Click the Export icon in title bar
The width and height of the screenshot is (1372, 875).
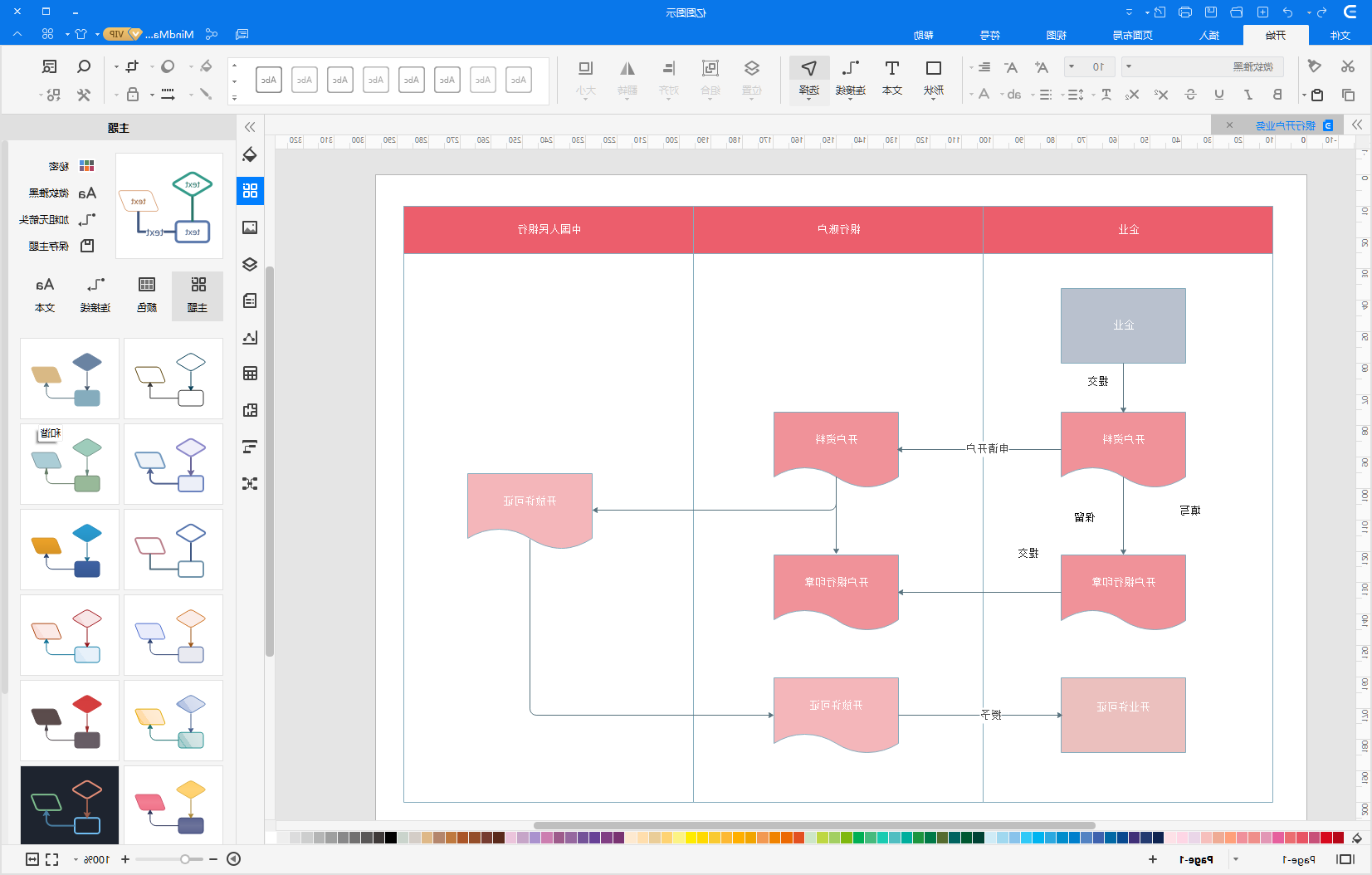click(x=1160, y=12)
